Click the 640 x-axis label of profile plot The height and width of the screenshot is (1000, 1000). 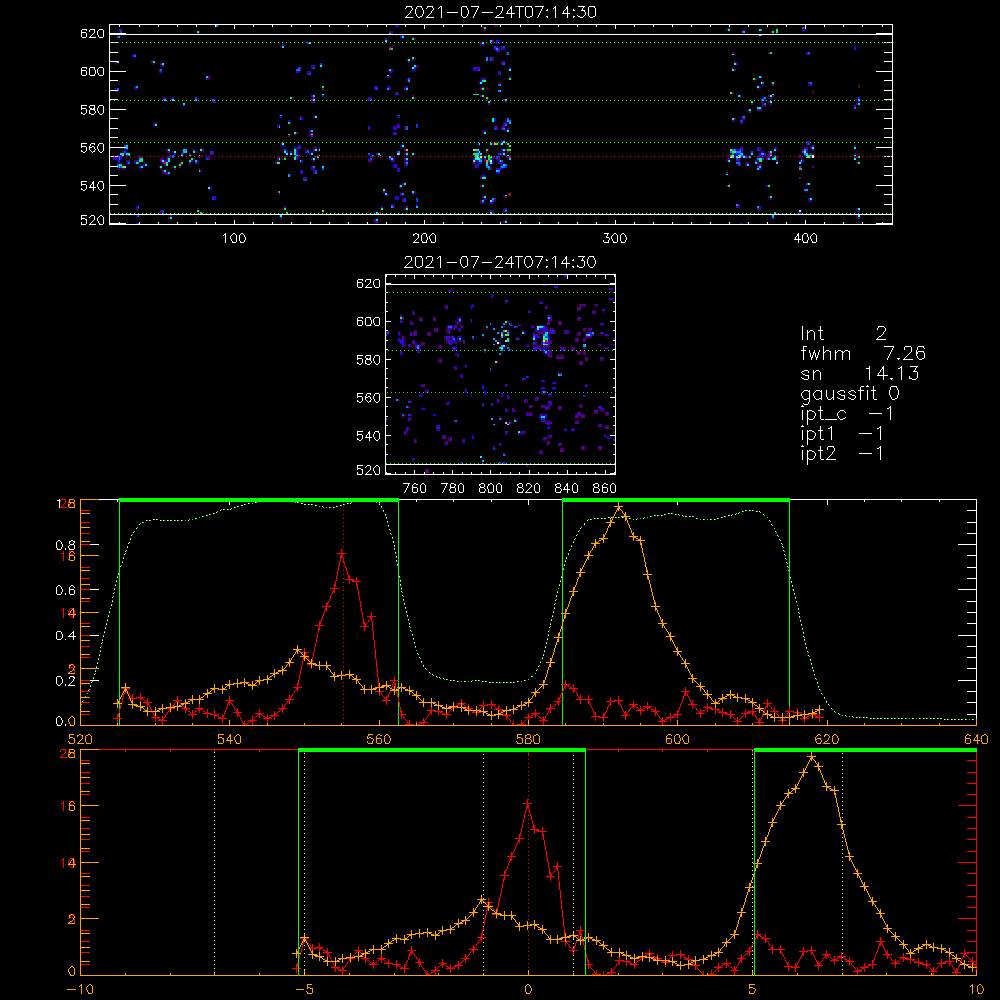976,739
